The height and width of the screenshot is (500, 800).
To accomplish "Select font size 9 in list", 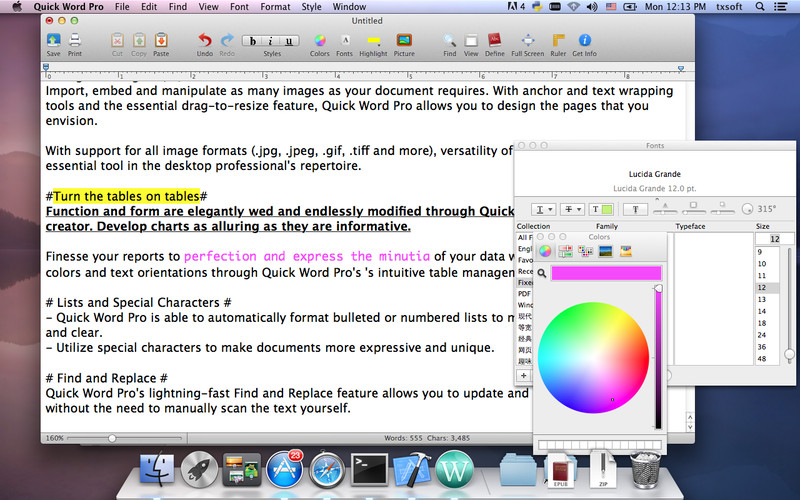I will click(x=767, y=252).
